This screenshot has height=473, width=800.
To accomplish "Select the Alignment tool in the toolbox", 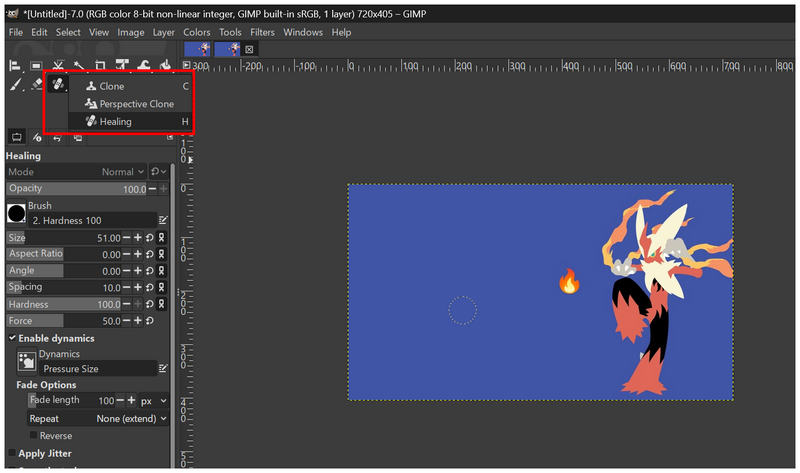I will coord(15,65).
